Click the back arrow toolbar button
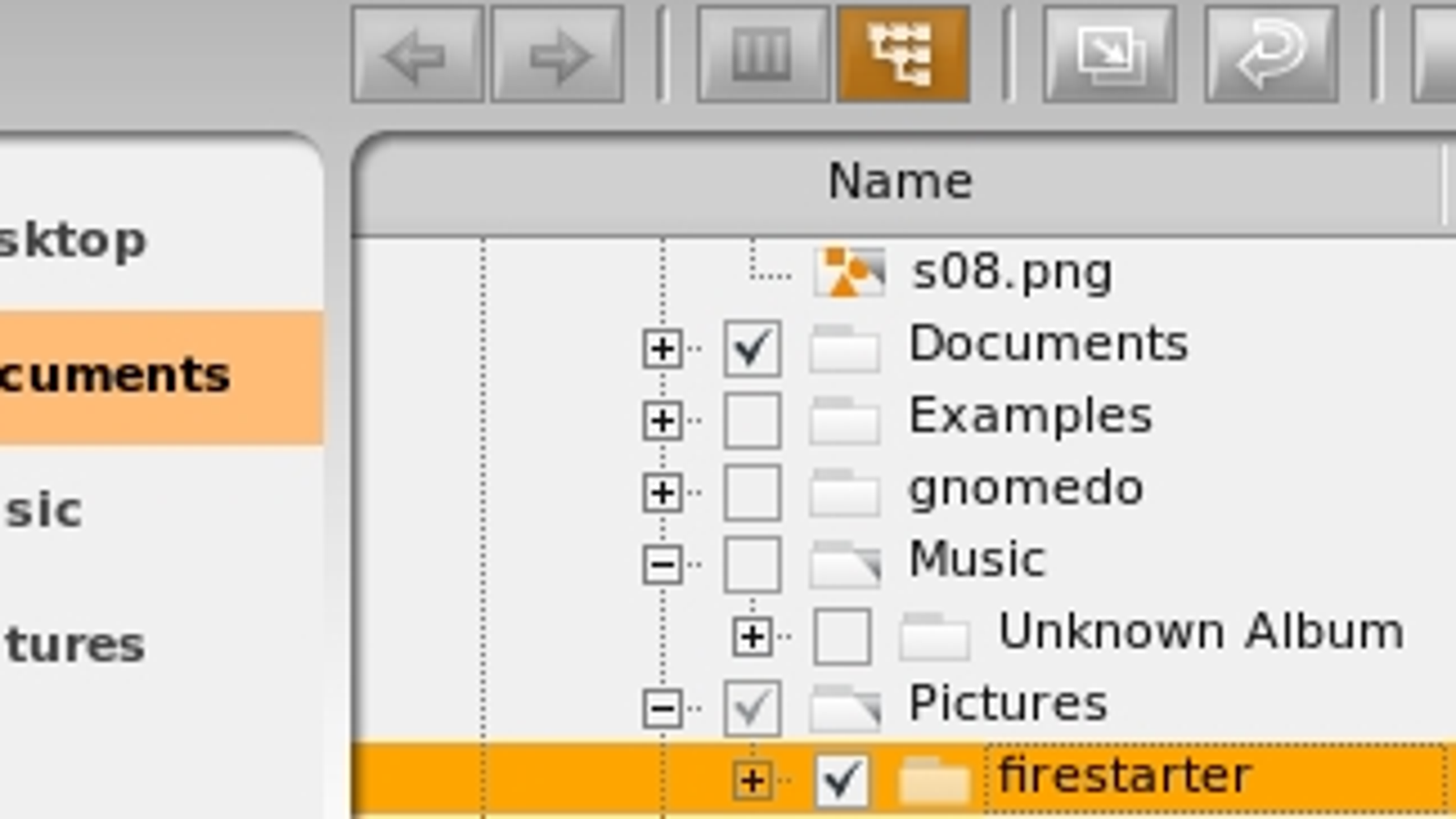Viewport: 1456px width, 819px height. pos(417,55)
